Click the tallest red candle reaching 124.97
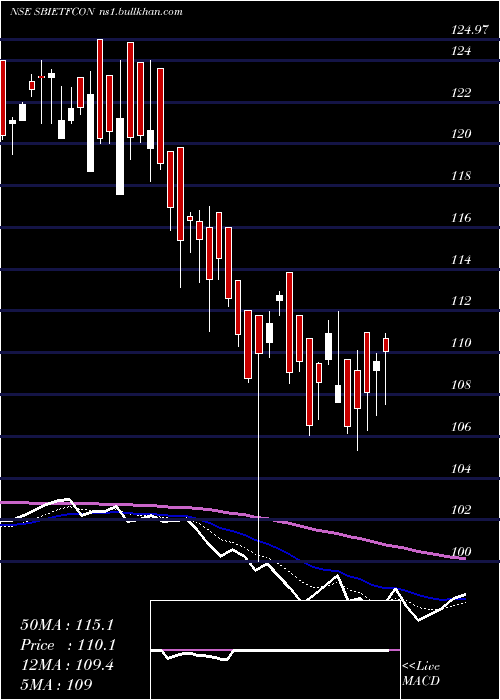The width and height of the screenshot is (500, 700). pyautogui.click(x=100, y=89)
